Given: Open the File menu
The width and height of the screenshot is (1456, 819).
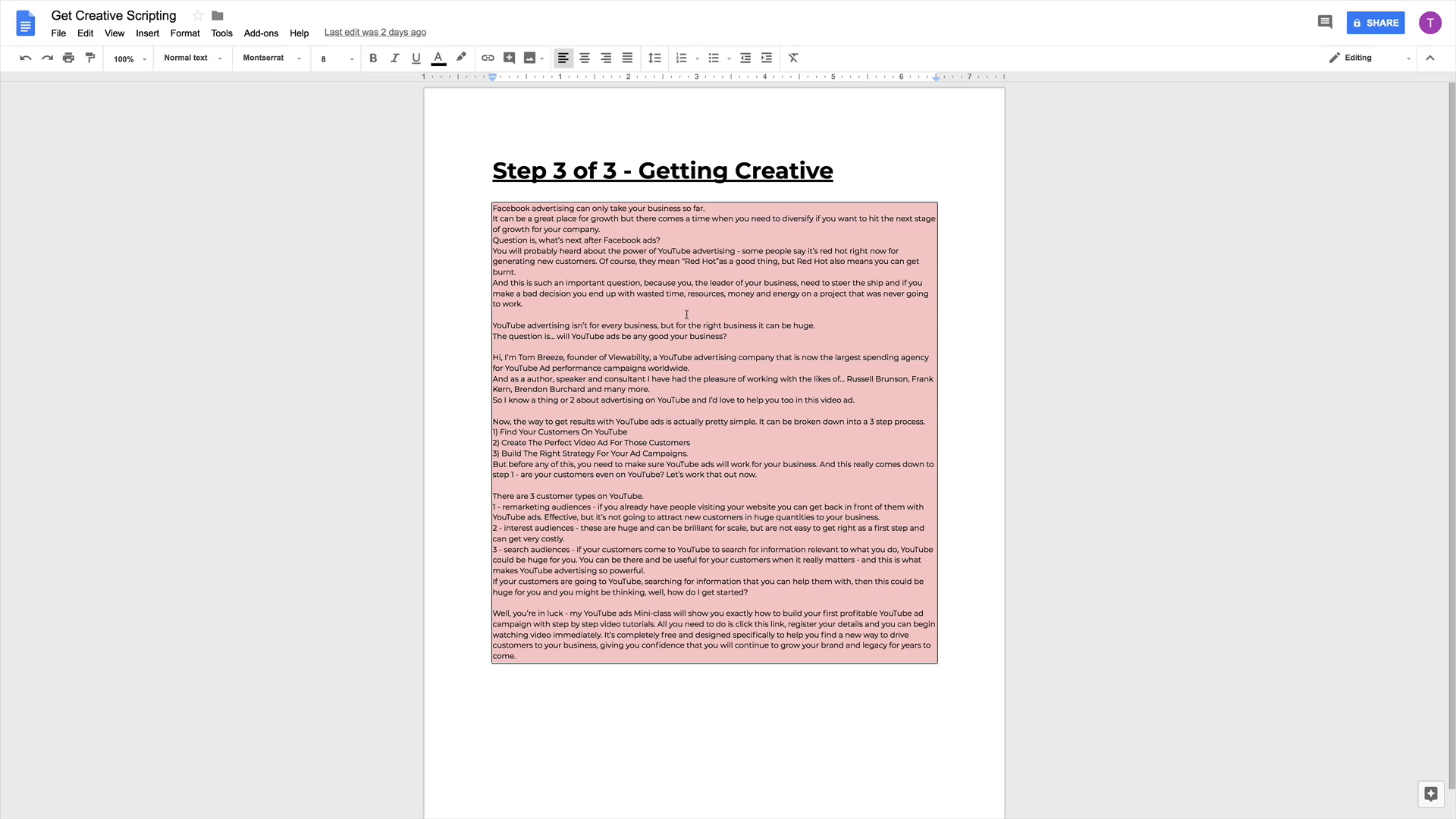Looking at the screenshot, I should coord(58,33).
